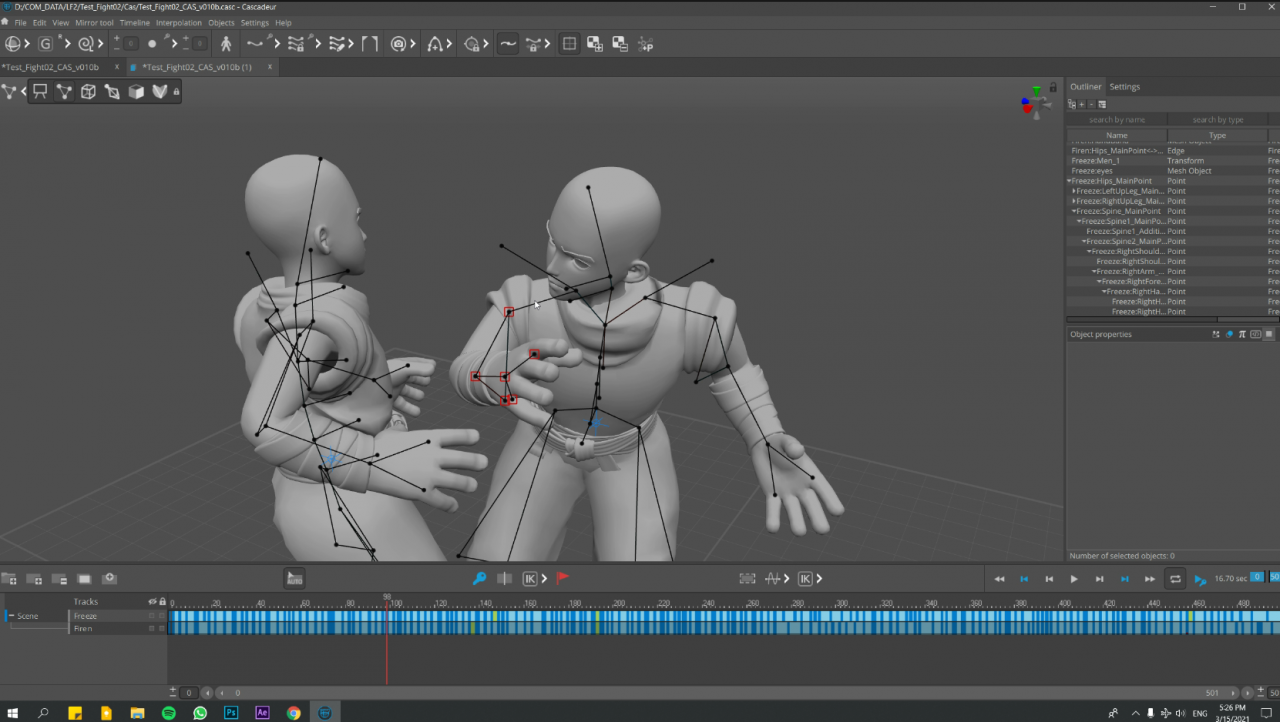Click the red flag icon above timeline
This screenshot has height=722, width=1280.
tap(562, 578)
